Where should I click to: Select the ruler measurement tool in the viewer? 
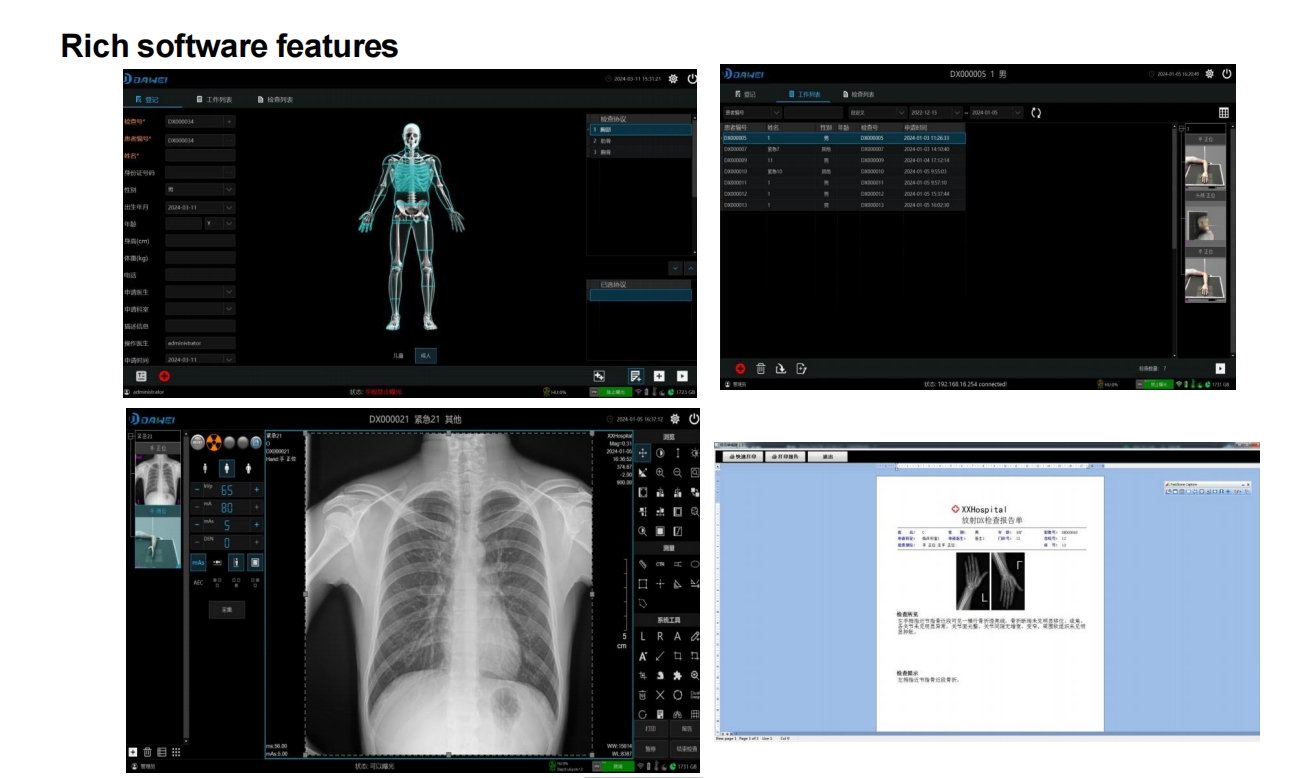click(x=643, y=564)
